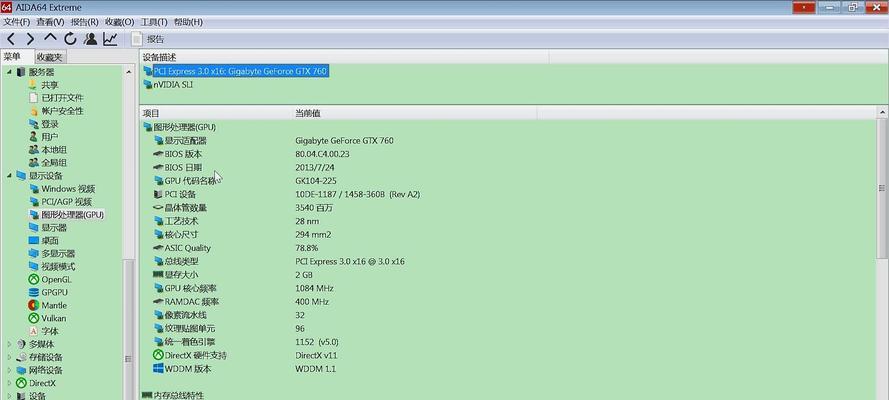Click the 报告 report button
This screenshot has width=889, height=400.
(148, 39)
